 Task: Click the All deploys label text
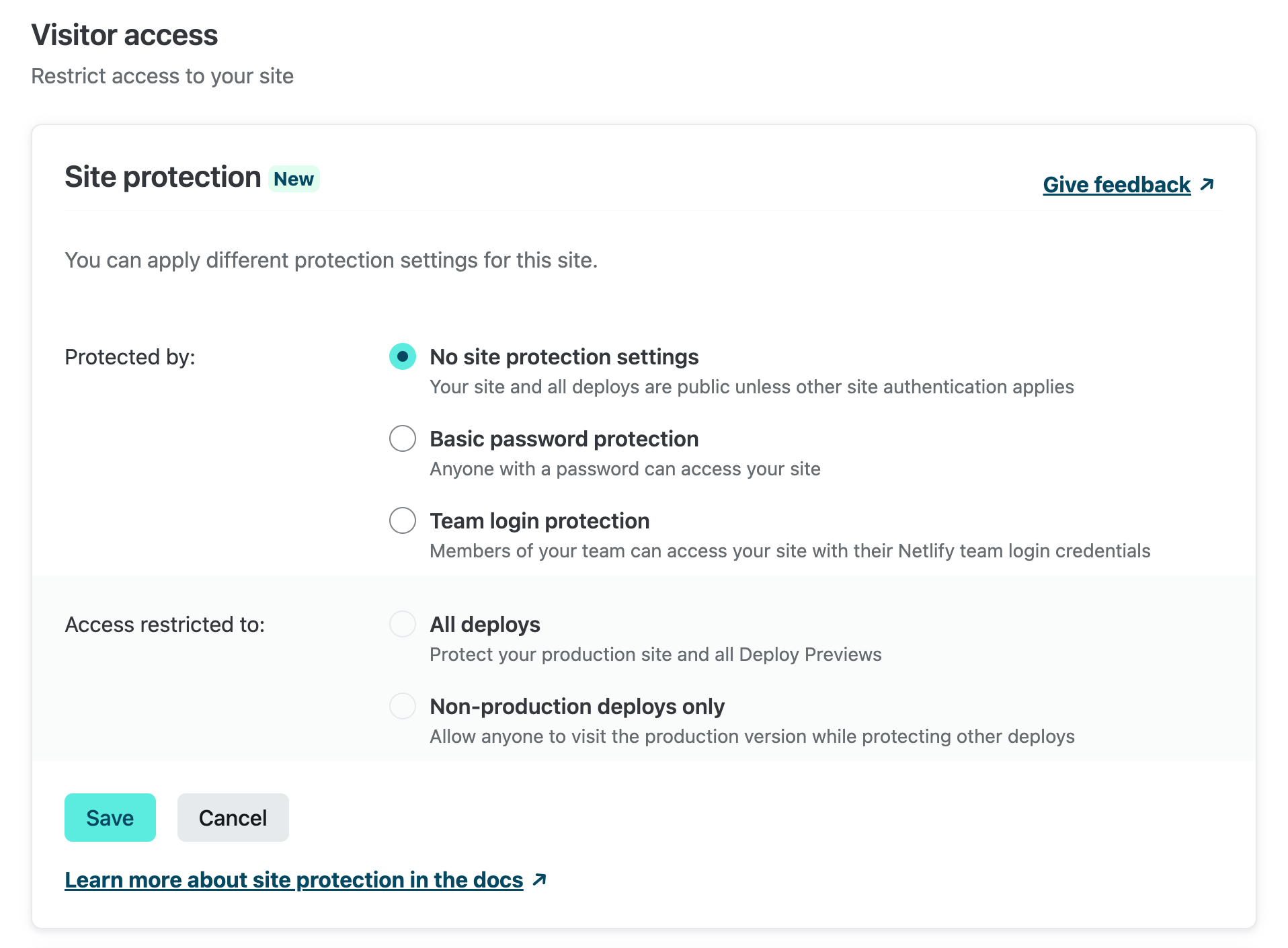485,624
